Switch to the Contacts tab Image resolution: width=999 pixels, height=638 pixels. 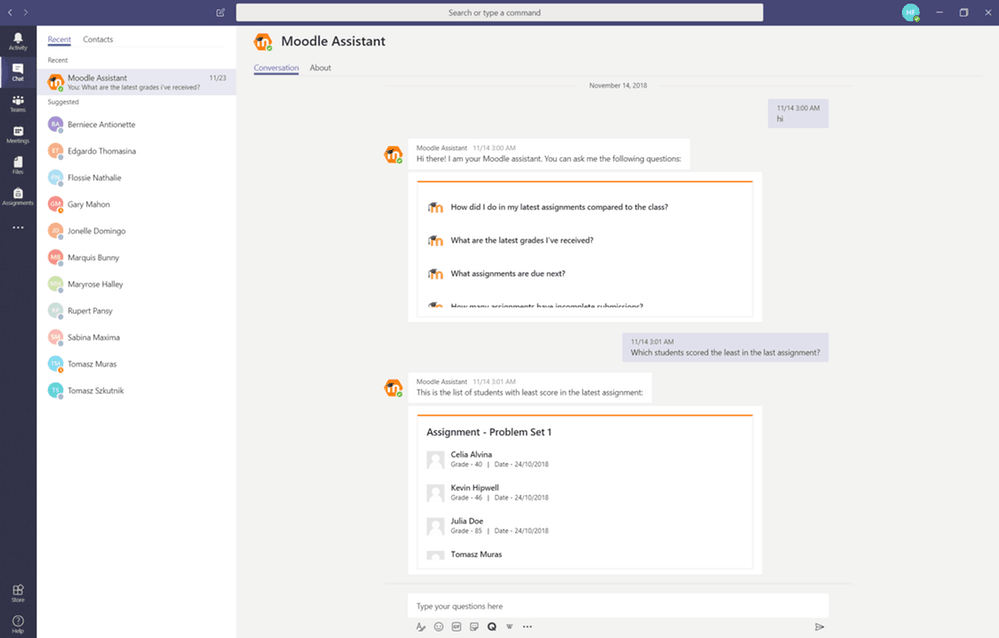[98, 40]
